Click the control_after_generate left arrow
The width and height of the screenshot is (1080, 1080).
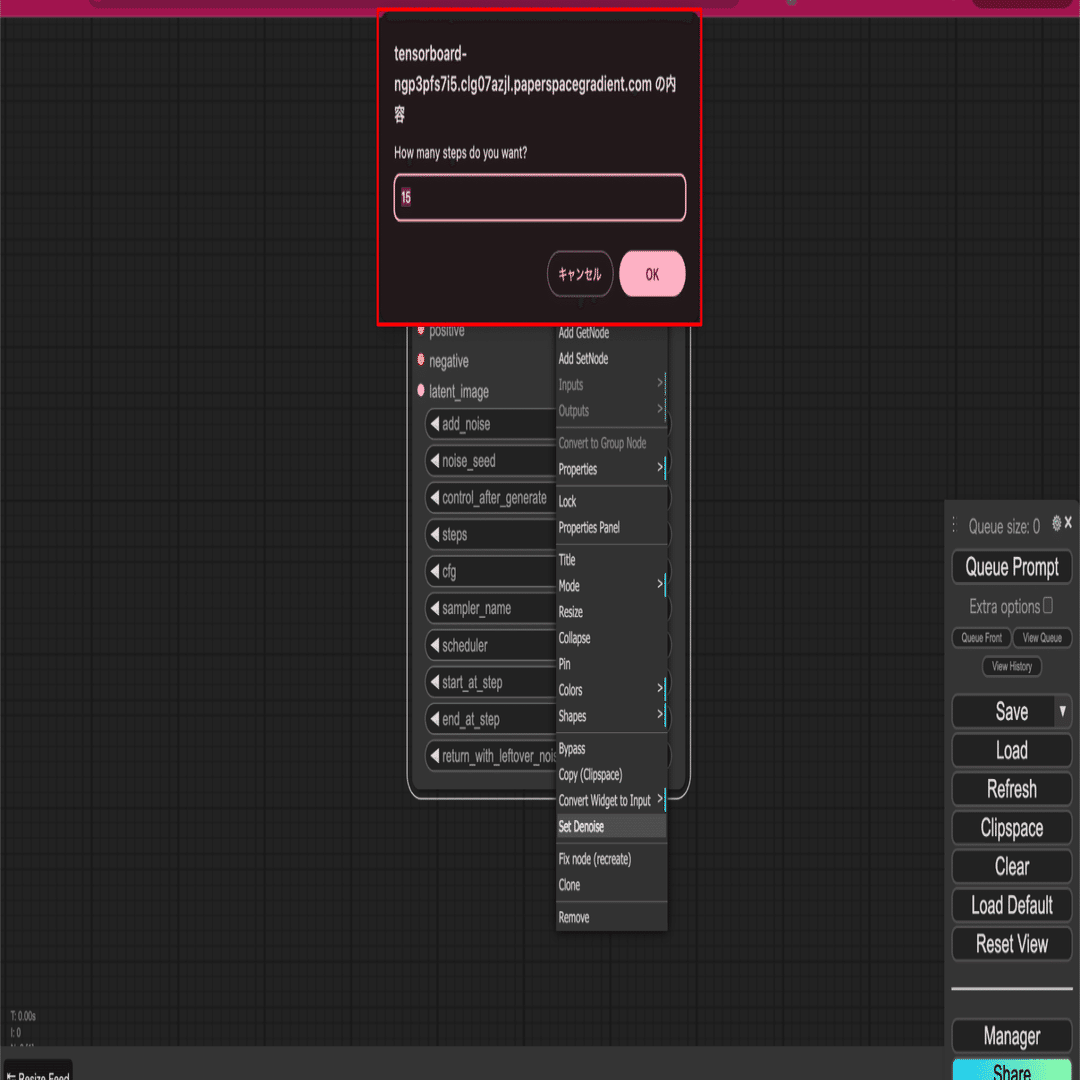coord(435,497)
